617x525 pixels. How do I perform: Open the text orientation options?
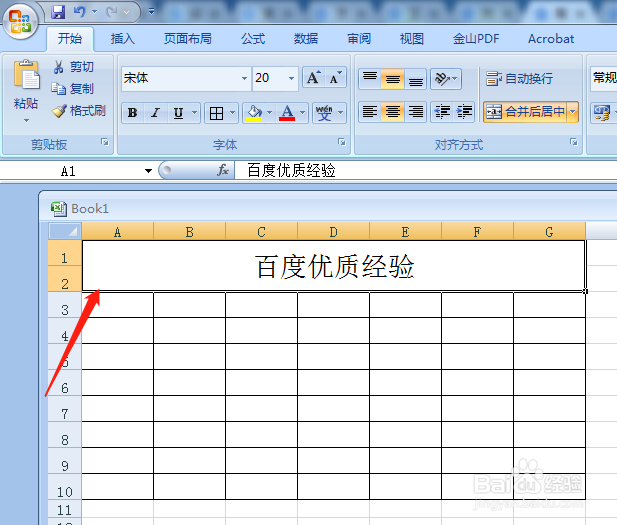(x=445, y=79)
